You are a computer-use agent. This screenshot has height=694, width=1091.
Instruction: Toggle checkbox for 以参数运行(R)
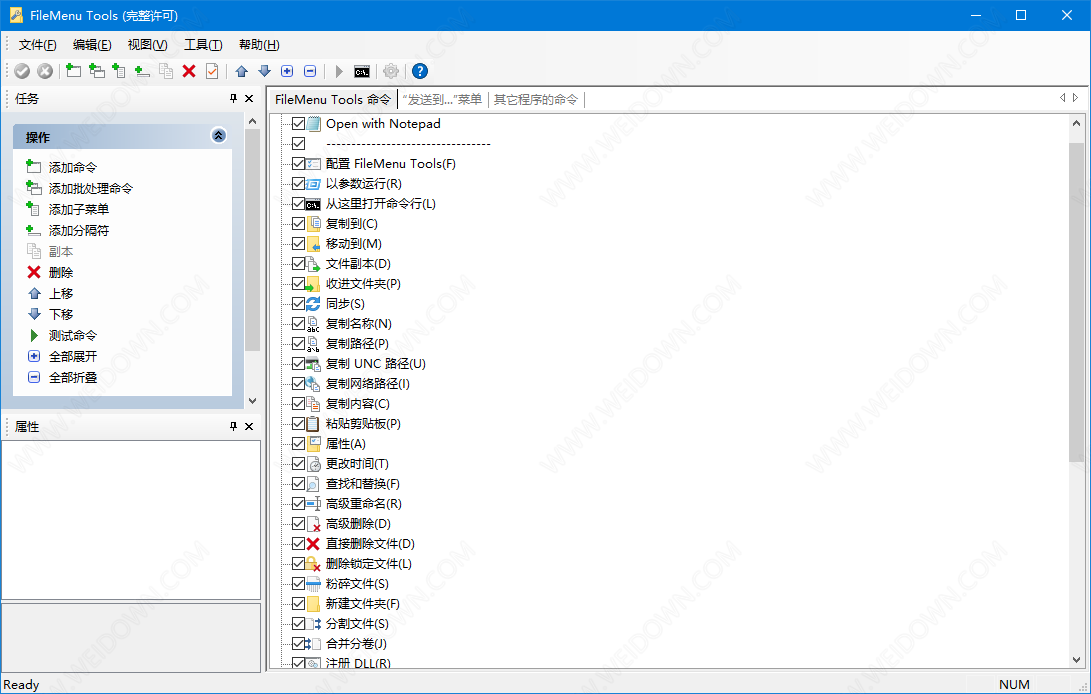pyautogui.click(x=298, y=184)
